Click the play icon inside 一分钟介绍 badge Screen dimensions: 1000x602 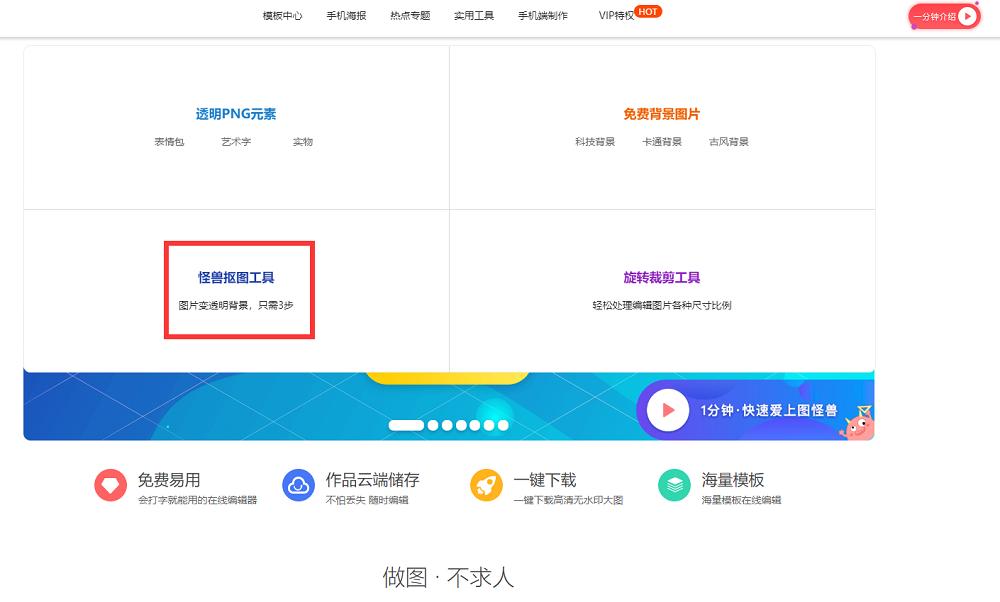coord(966,17)
